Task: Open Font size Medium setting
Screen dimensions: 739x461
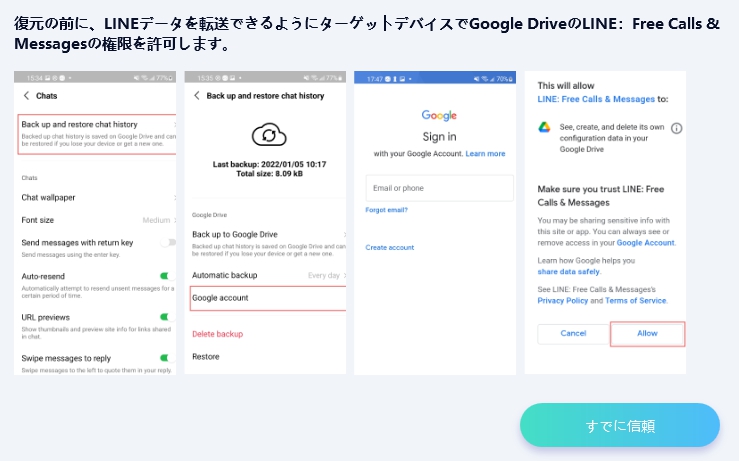Action: coord(97,220)
